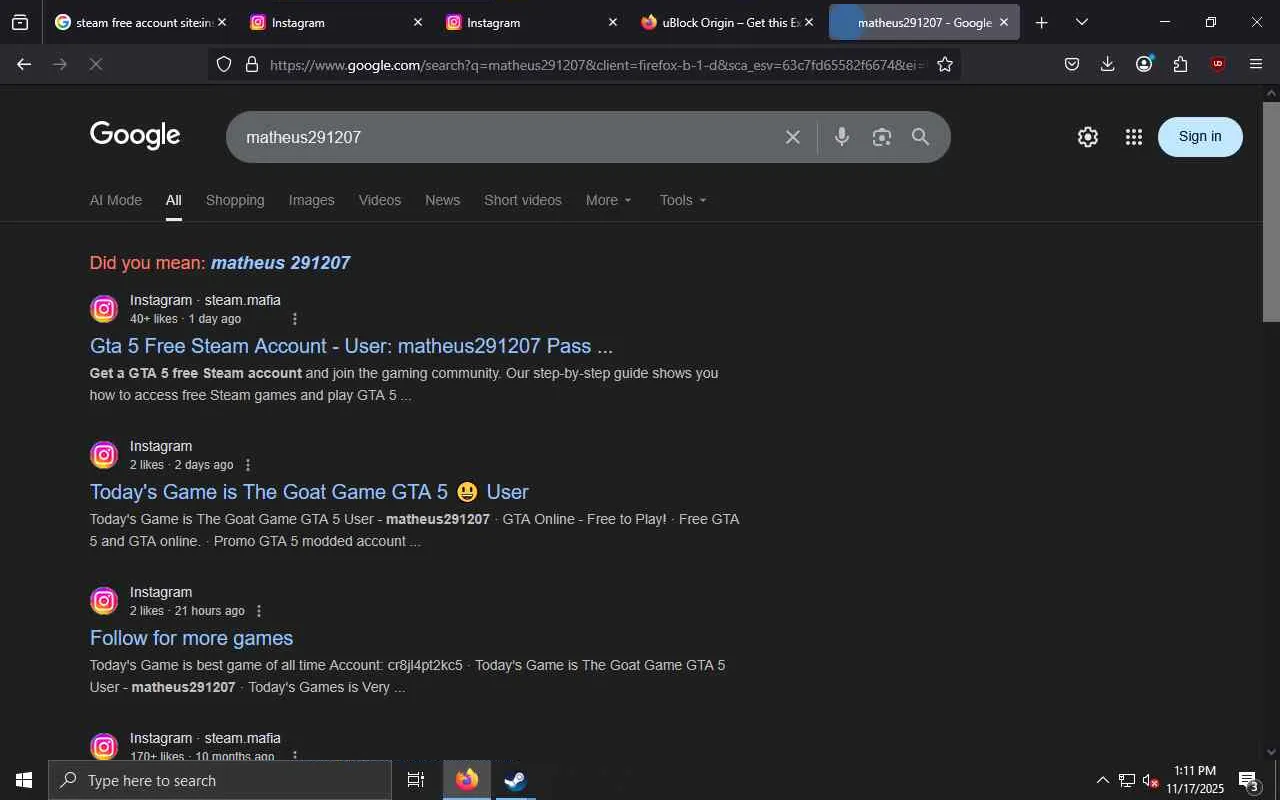Open the taskbar clock and date
Screen dimensions: 1280x800
coord(1195,780)
